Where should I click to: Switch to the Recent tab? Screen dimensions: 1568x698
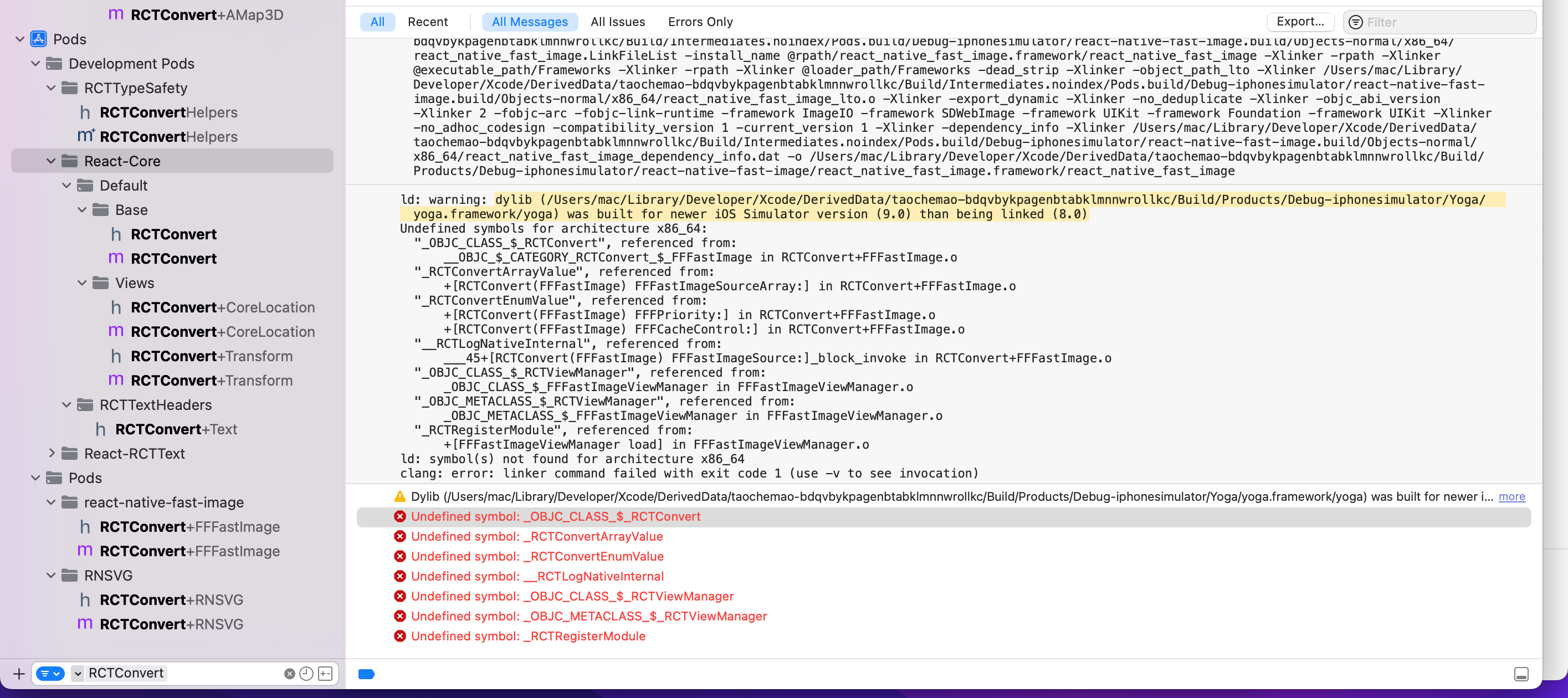coord(427,22)
